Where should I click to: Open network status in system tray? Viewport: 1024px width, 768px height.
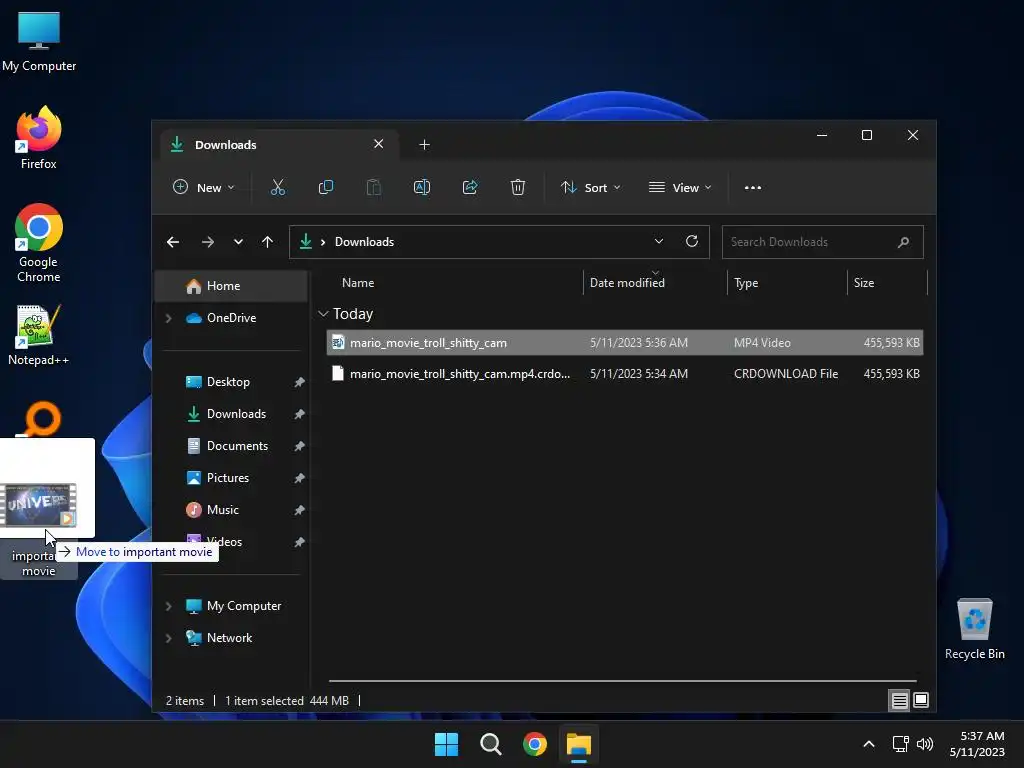[901, 744]
